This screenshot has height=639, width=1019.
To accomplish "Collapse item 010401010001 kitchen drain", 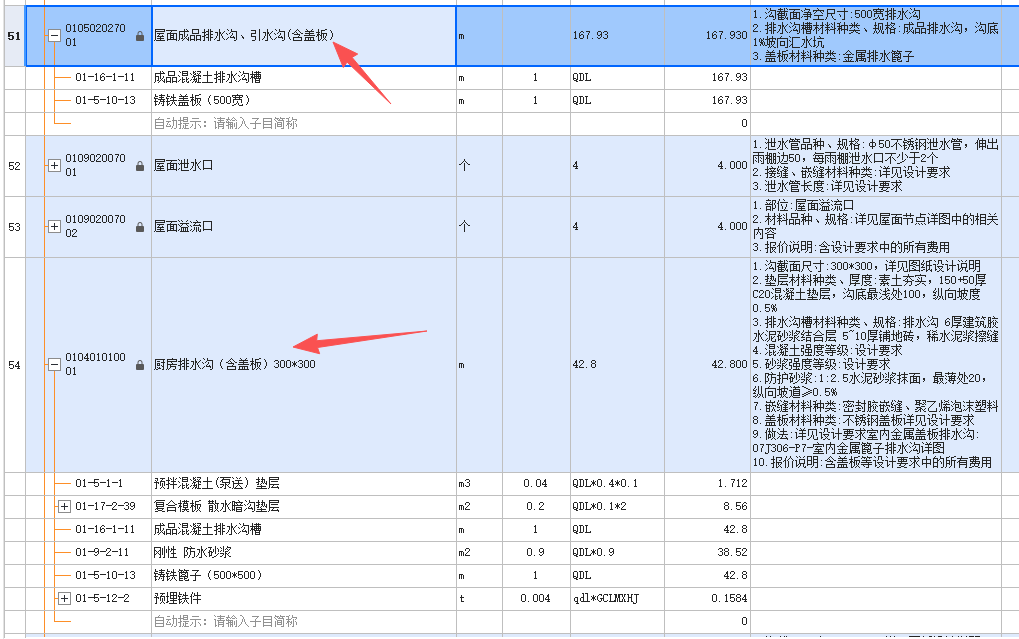I will point(55,365).
